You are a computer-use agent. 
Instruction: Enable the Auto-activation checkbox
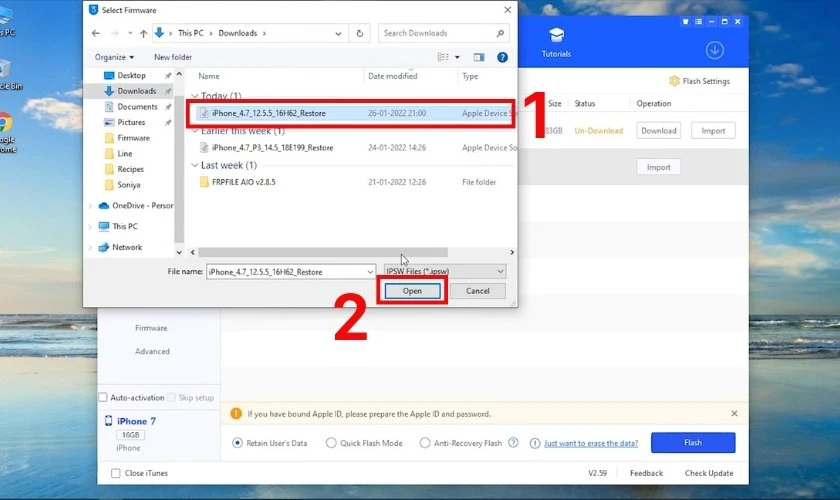(103, 397)
